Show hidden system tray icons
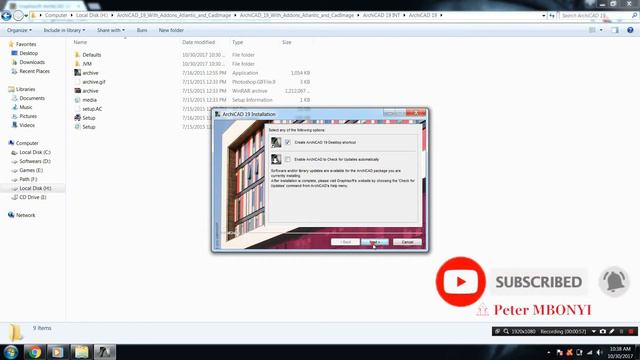The image size is (640, 360). (x=549, y=352)
